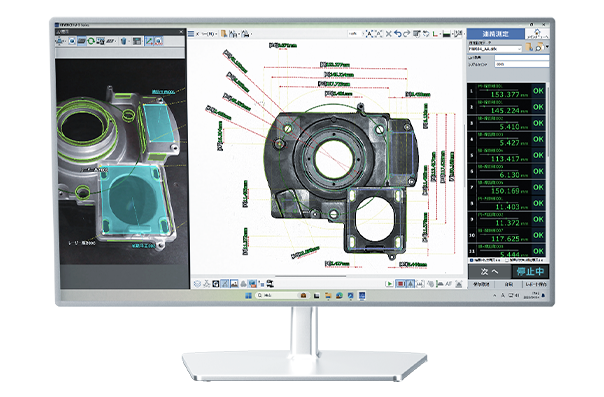Screen dimensions: 604x397
Task: Check the left checkbox below results list
Action: (471, 261)
